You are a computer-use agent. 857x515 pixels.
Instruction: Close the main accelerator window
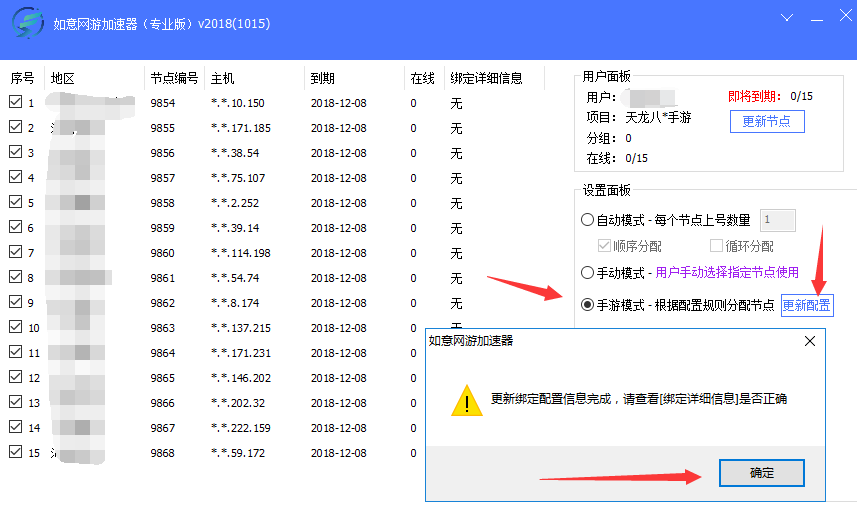[x=846, y=16]
